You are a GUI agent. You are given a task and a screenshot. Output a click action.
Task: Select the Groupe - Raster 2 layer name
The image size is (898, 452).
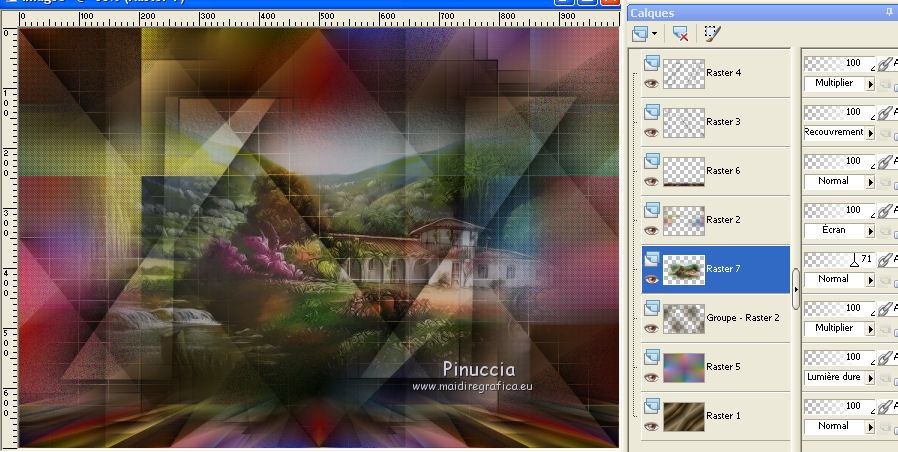click(x=743, y=318)
